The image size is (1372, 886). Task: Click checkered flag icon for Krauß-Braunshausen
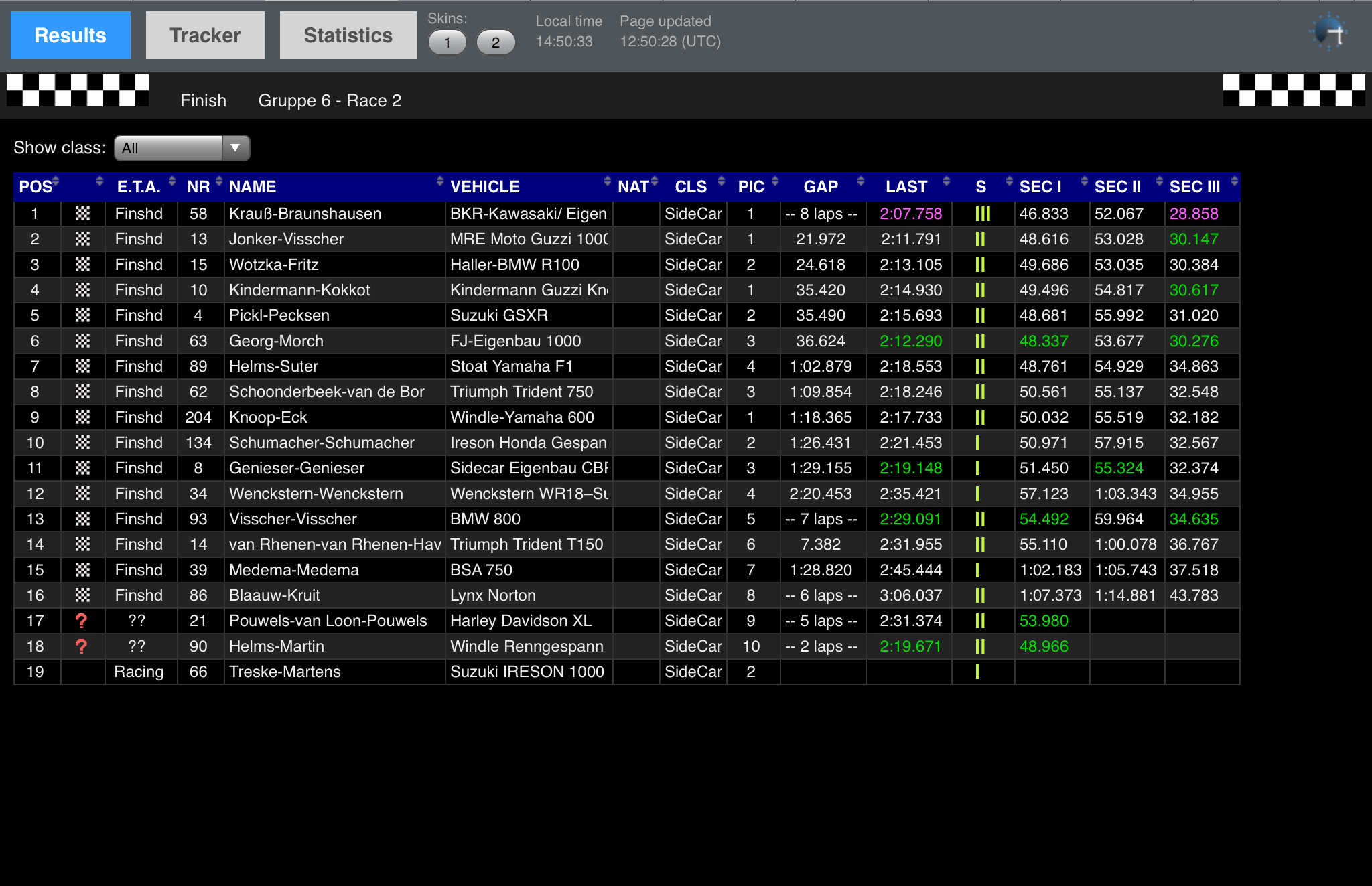coord(82,214)
